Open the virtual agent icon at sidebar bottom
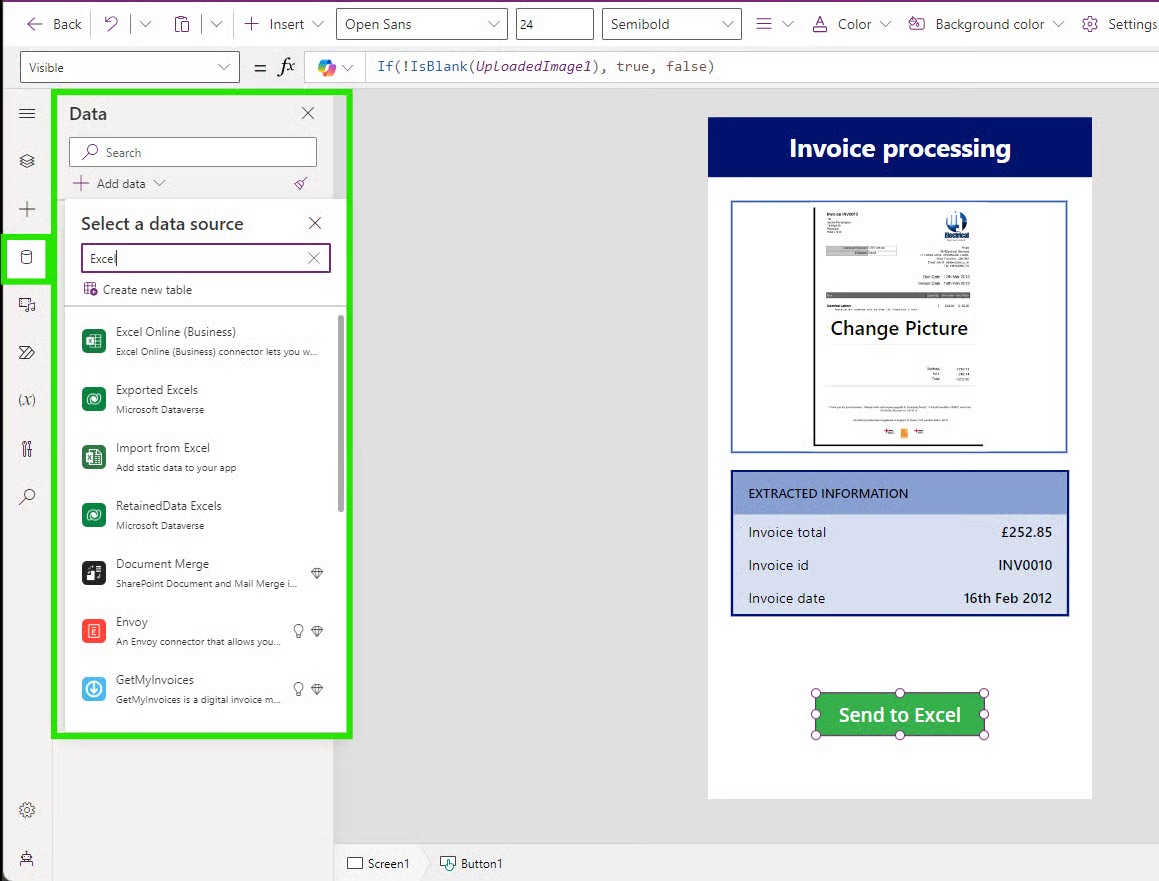The height and width of the screenshot is (881, 1159). (27, 858)
